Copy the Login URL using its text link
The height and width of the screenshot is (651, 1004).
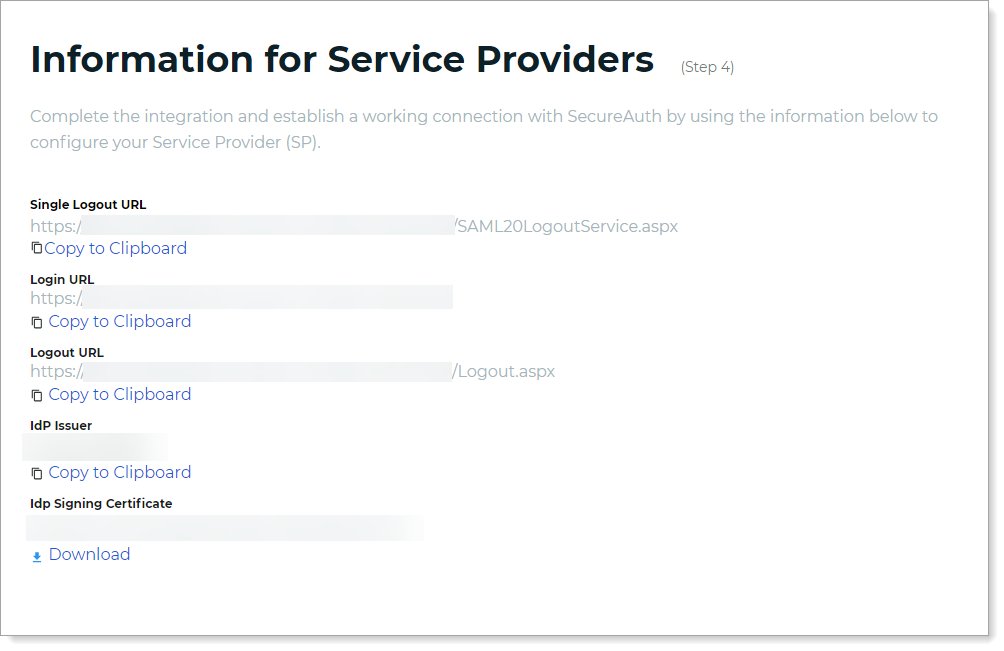click(x=119, y=321)
